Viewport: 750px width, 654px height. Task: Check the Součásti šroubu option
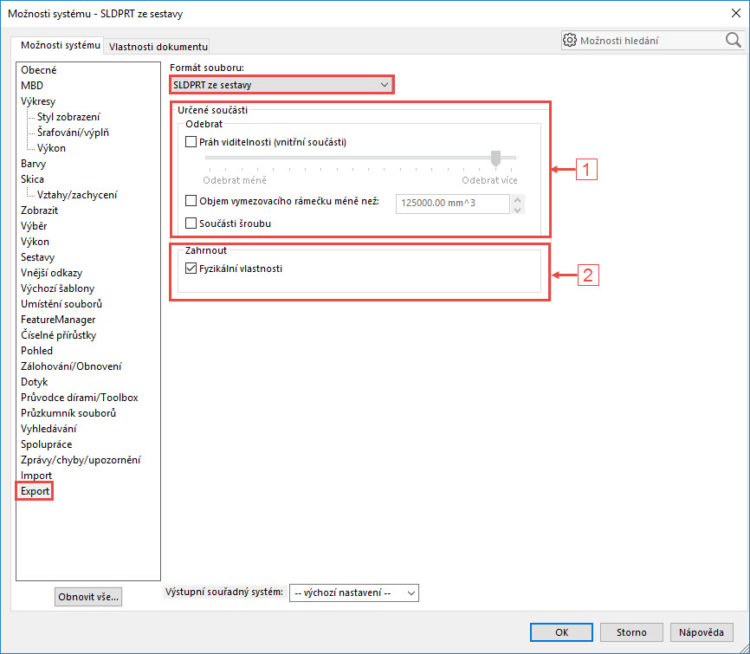coord(191,223)
